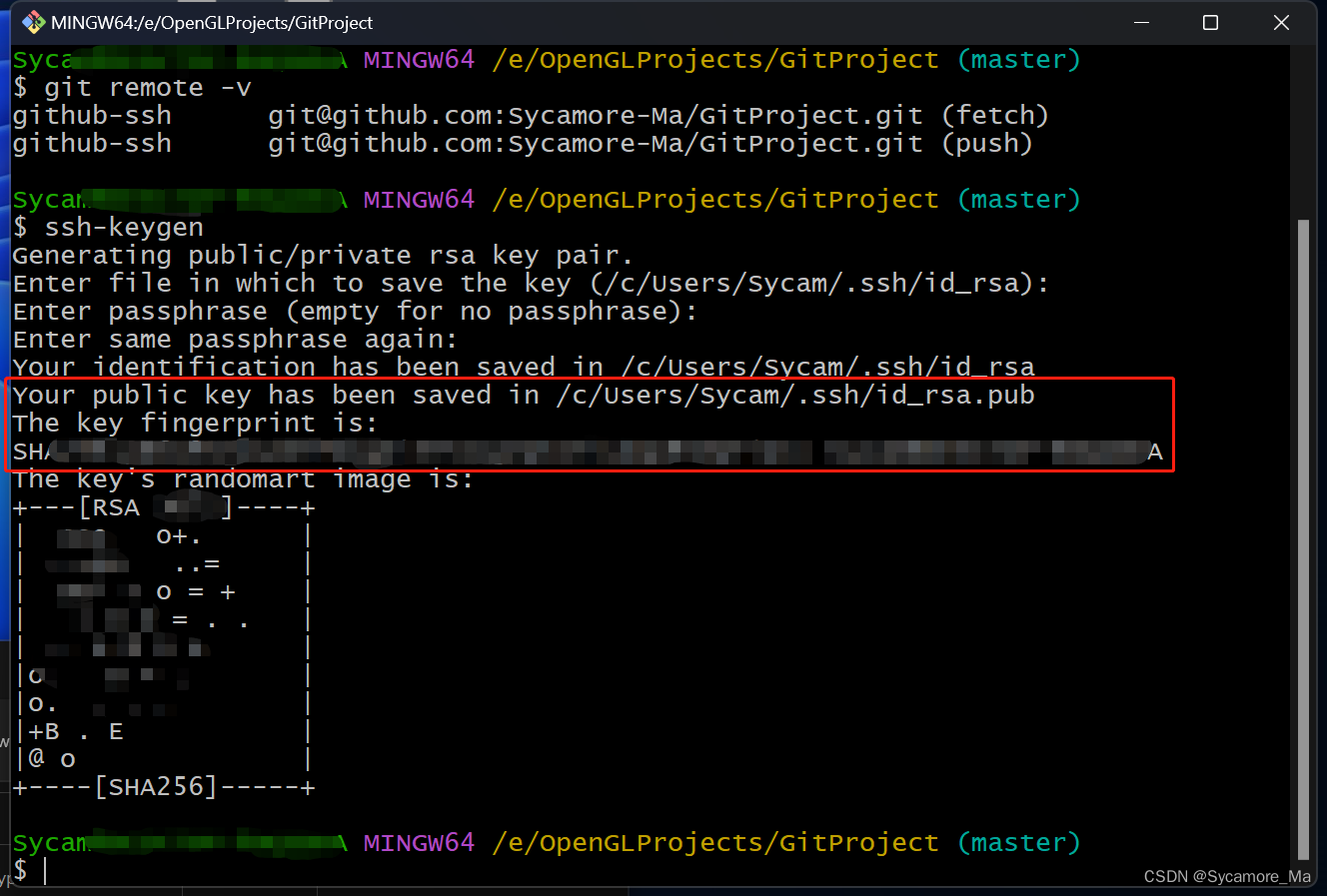
Task: Click 'The key fingerprint is:' line
Action: tap(195, 424)
